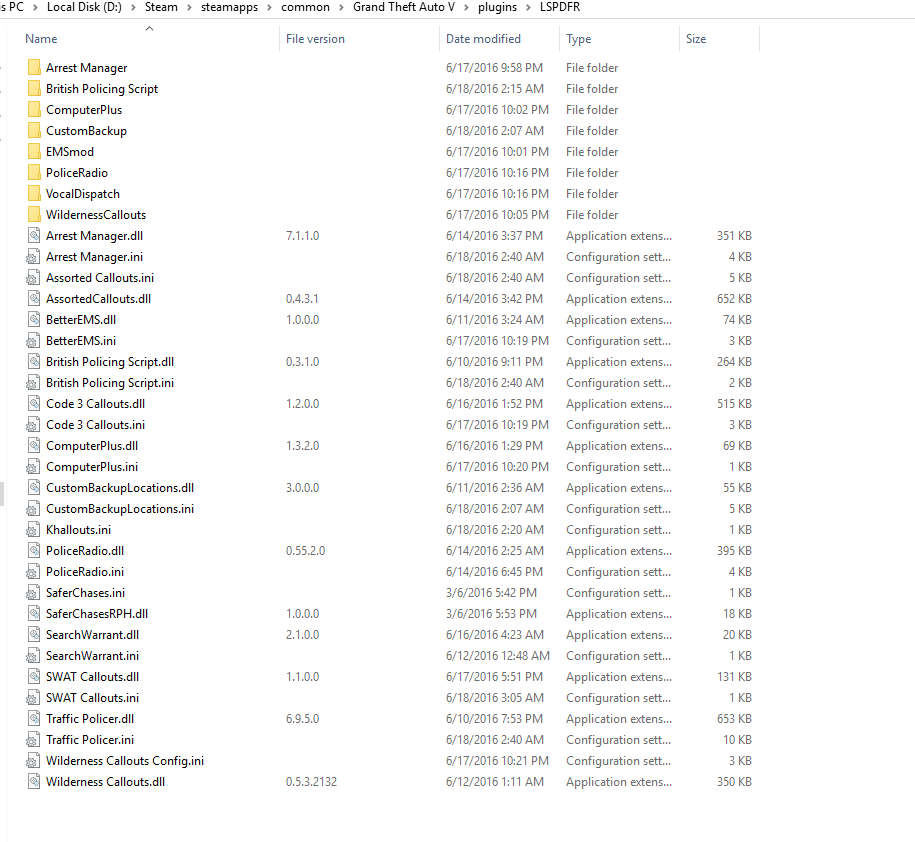Select the PoliceRadio.ini file name
The image size is (915, 842).
point(85,572)
